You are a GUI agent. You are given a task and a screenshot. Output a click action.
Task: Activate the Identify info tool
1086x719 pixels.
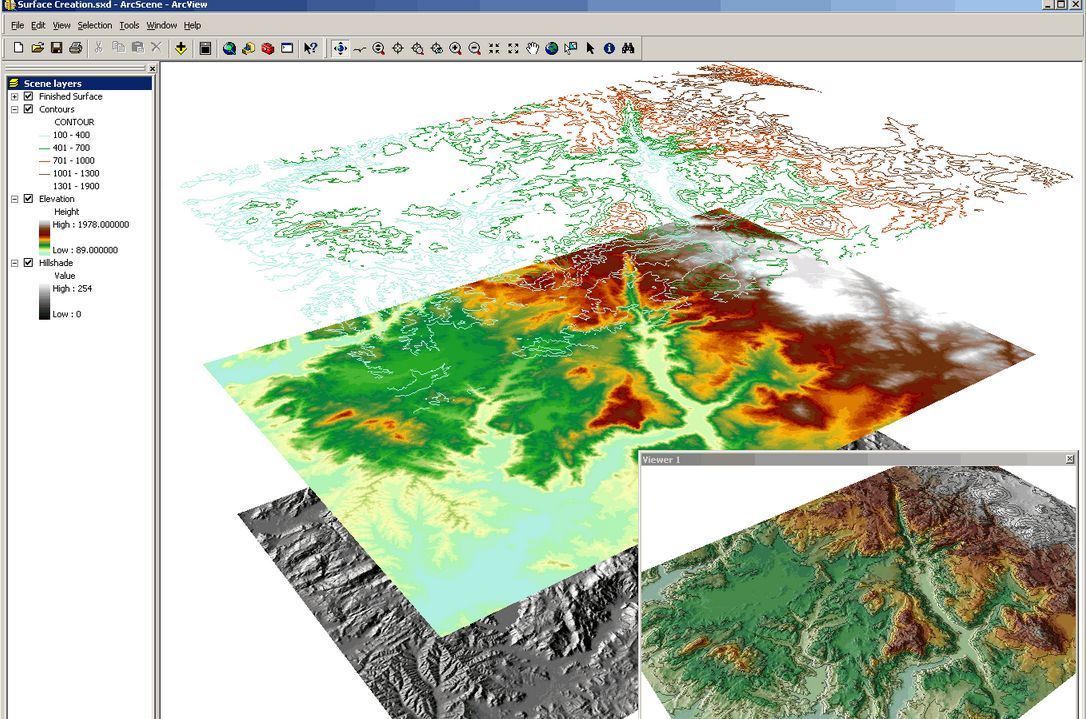[609, 48]
